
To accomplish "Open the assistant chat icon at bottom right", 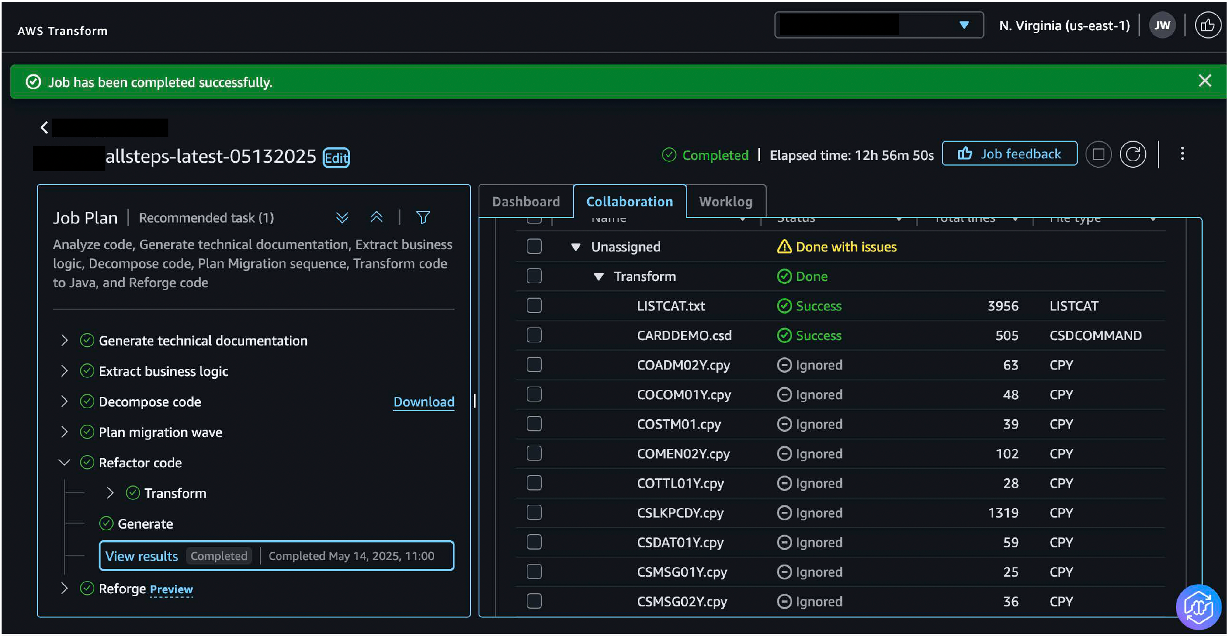I will point(1199,607).
